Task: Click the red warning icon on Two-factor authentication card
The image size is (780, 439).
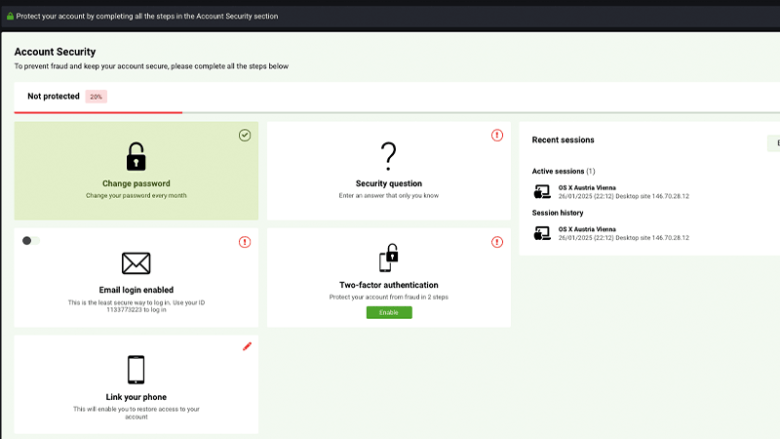Action: pos(497,242)
